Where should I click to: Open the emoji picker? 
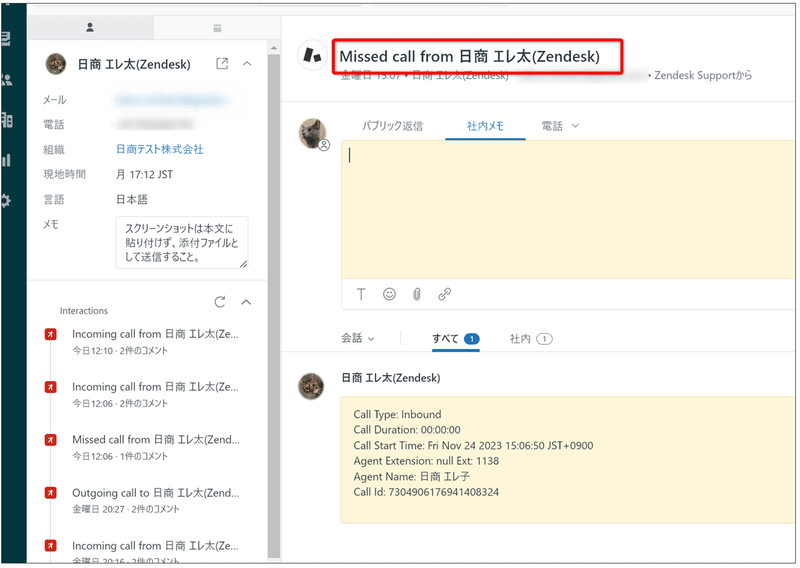pos(389,294)
